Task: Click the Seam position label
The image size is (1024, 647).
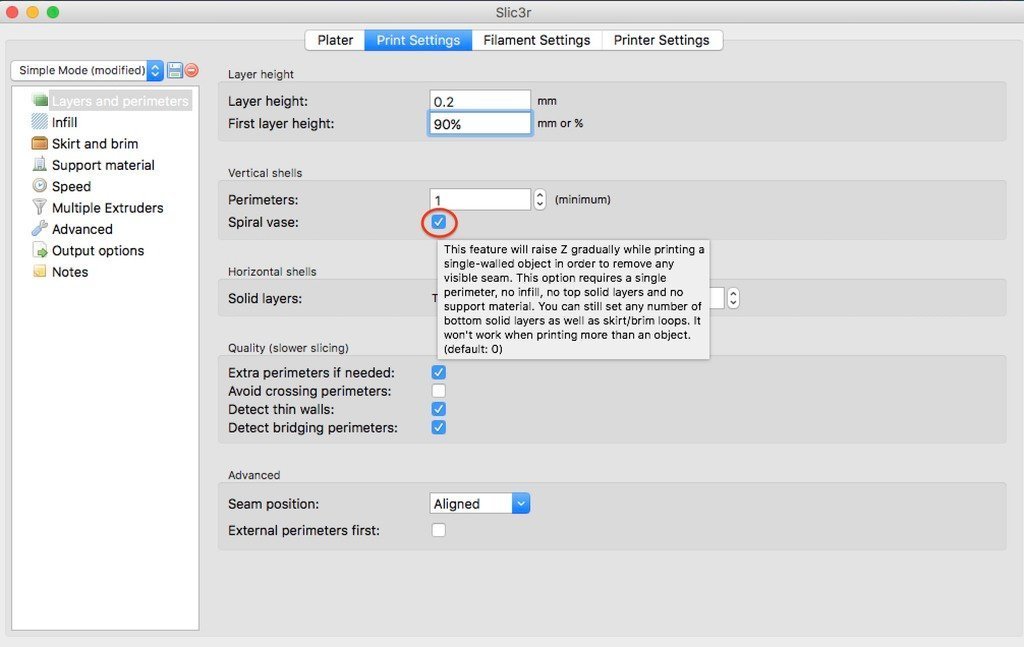Action: pos(274,504)
